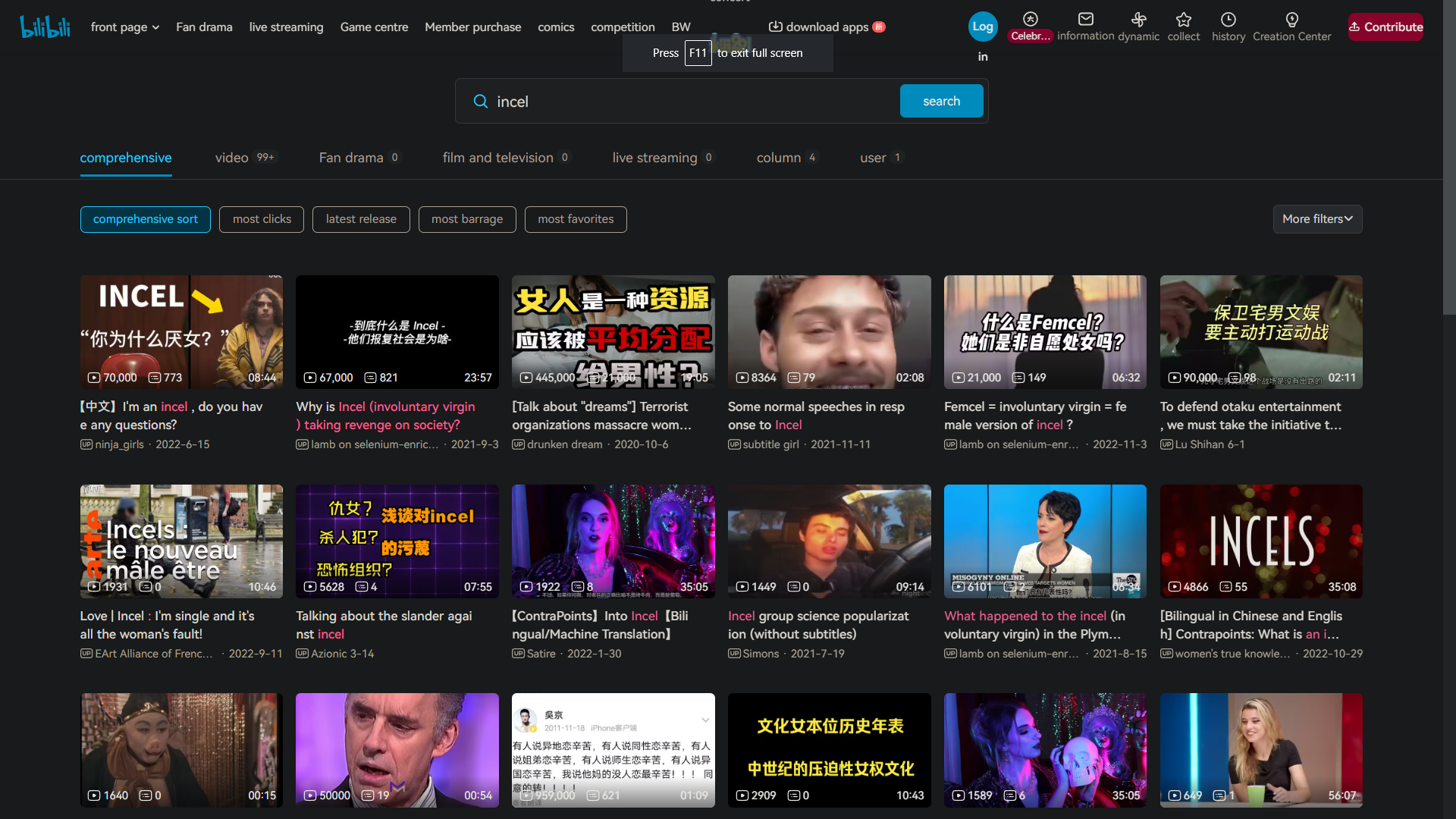
Task: Click barrage count icon showing 149
Action: click(x=1019, y=378)
